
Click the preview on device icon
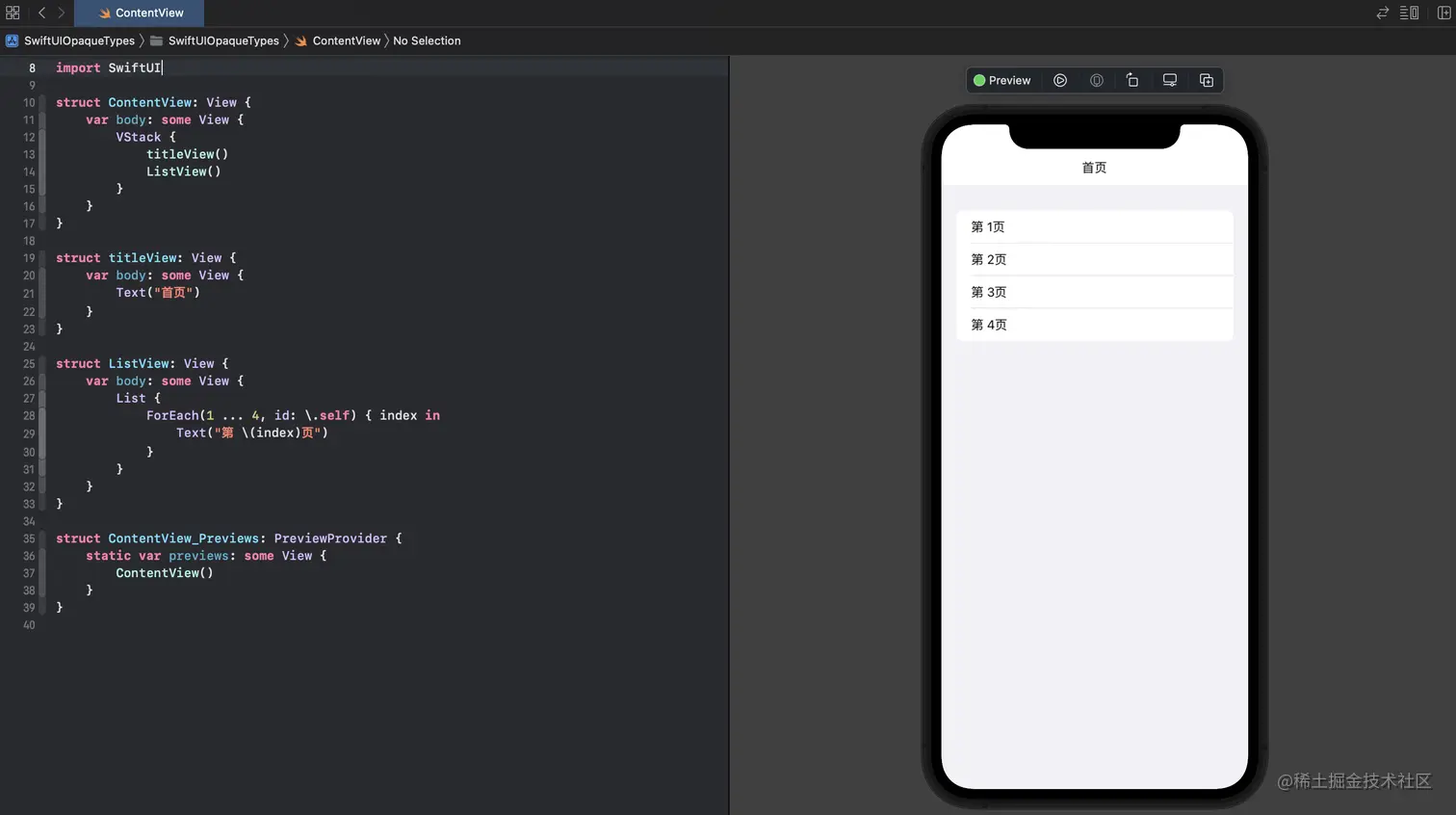[x=1170, y=80]
